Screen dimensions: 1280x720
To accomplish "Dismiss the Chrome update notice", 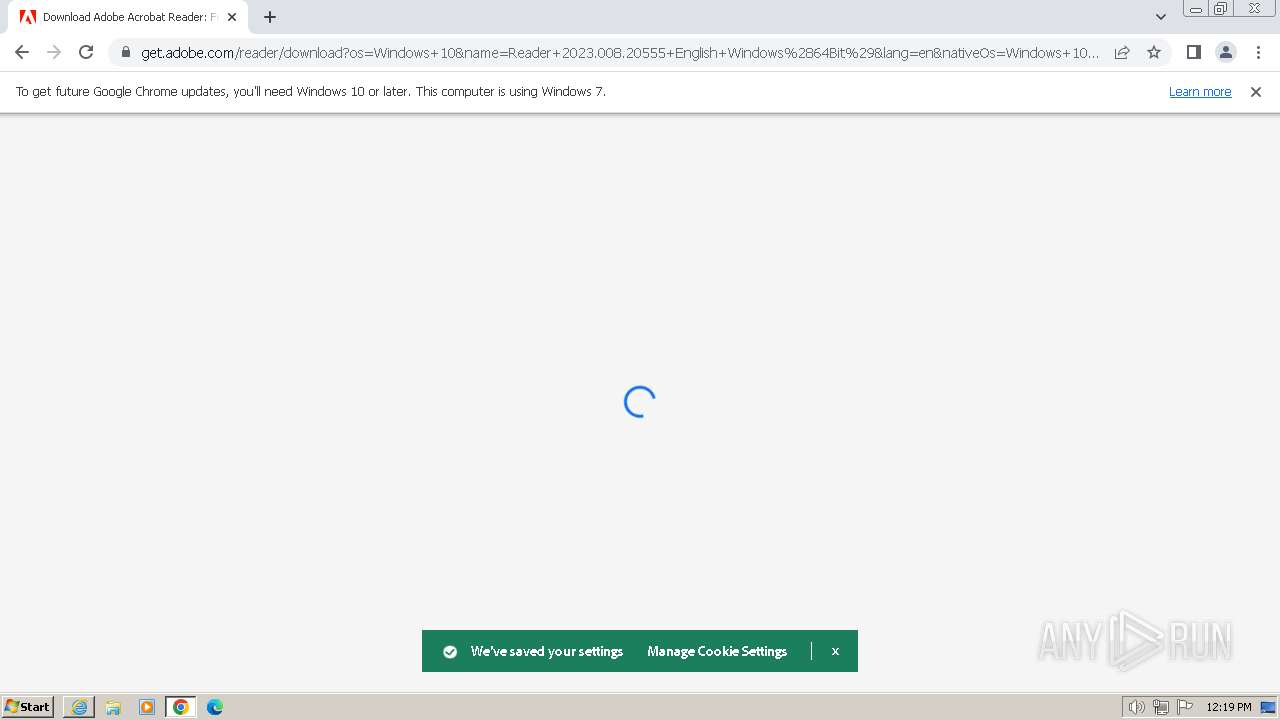I will 1256,92.
